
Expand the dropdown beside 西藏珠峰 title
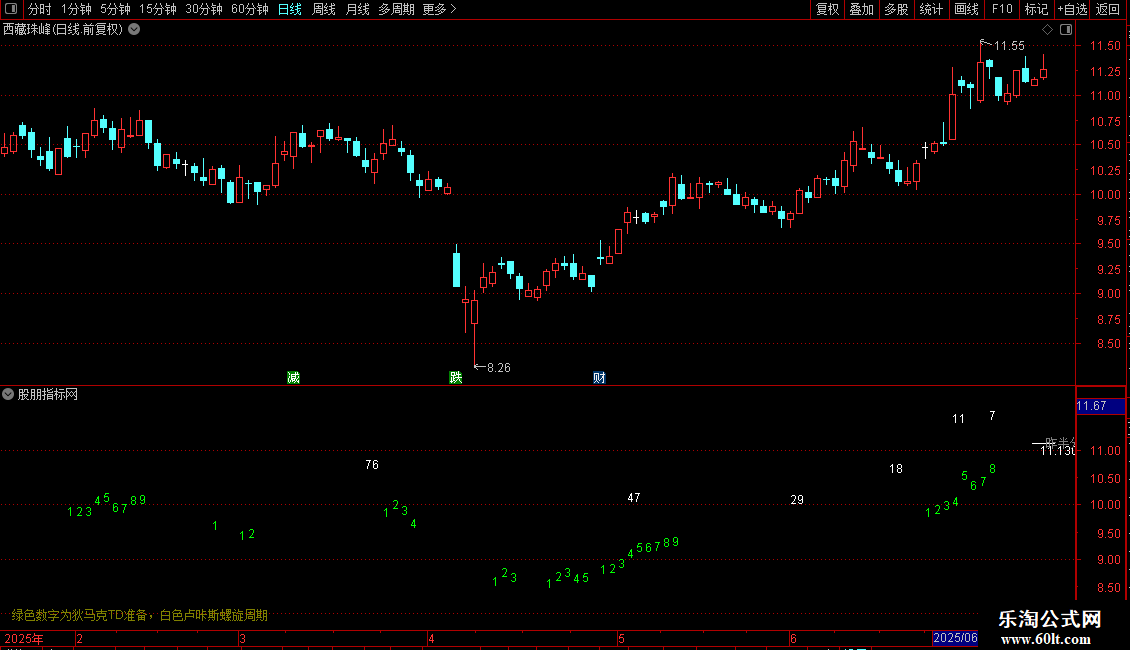tap(134, 30)
